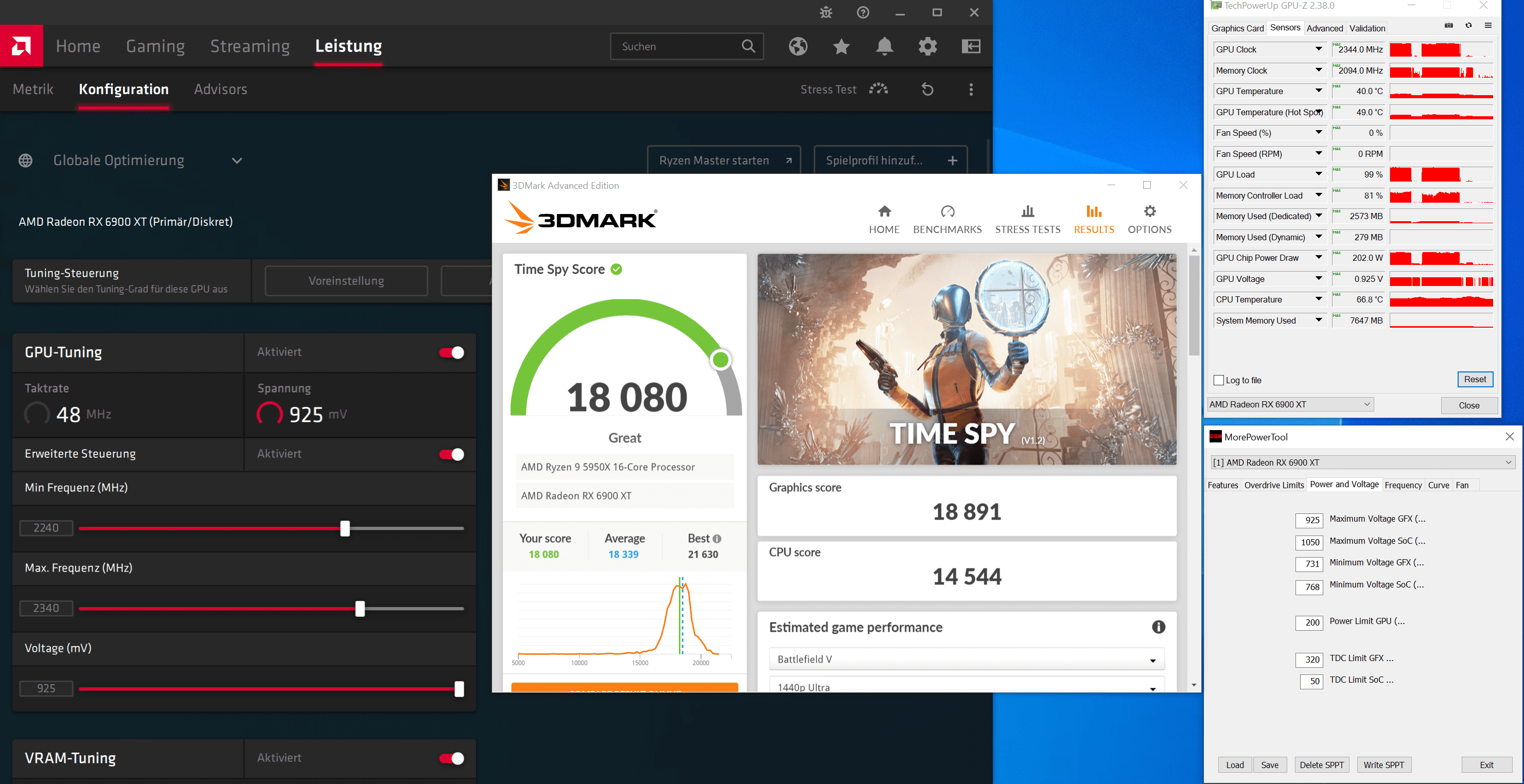Open the three-dot more options menu

(971, 90)
